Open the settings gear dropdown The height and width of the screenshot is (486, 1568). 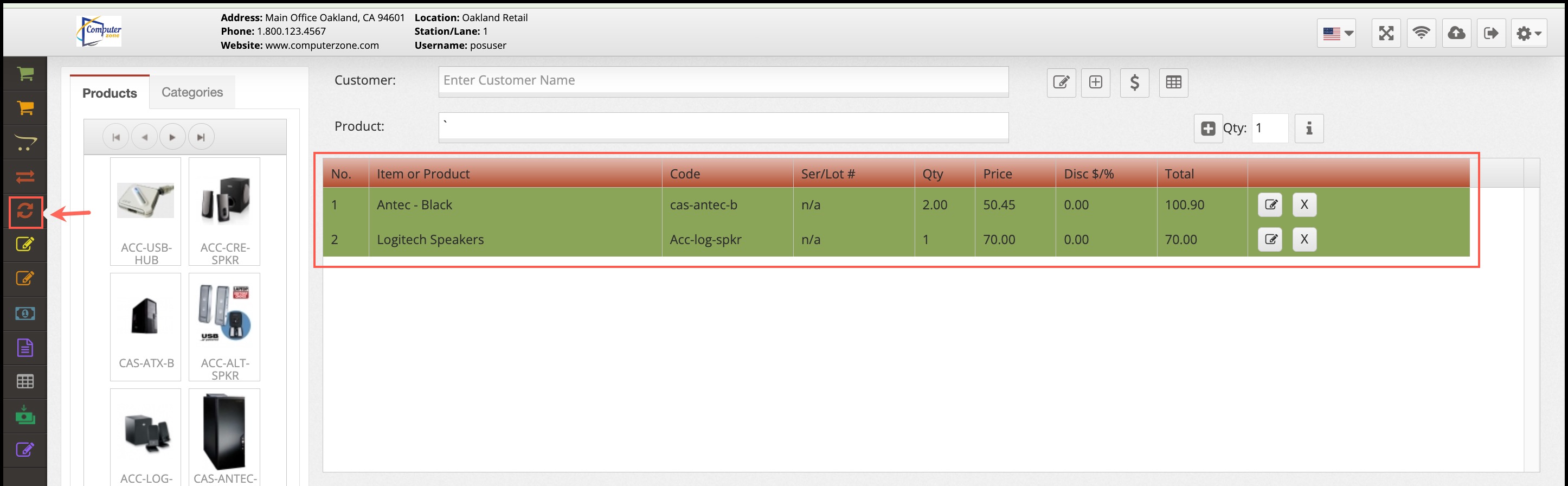pos(1529,33)
